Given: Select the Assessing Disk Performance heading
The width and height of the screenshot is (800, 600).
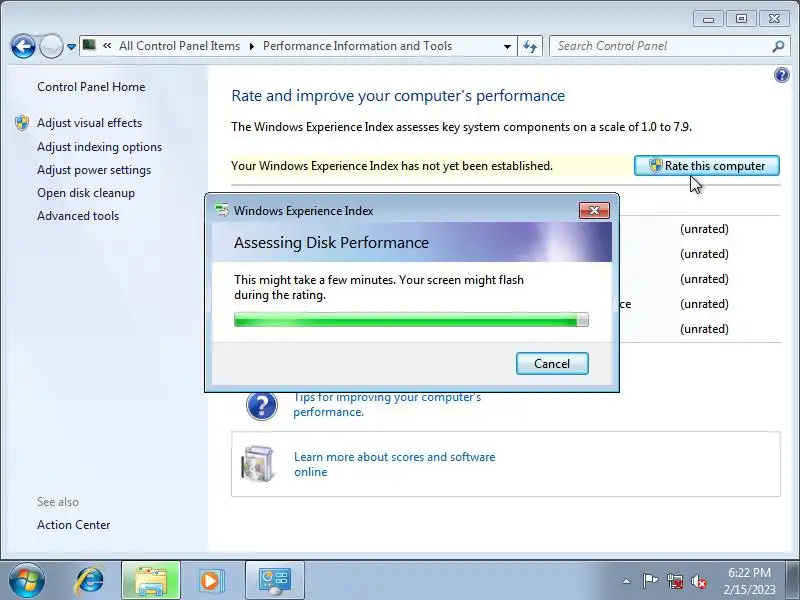Looking at the screenshot, I should 331,243.
